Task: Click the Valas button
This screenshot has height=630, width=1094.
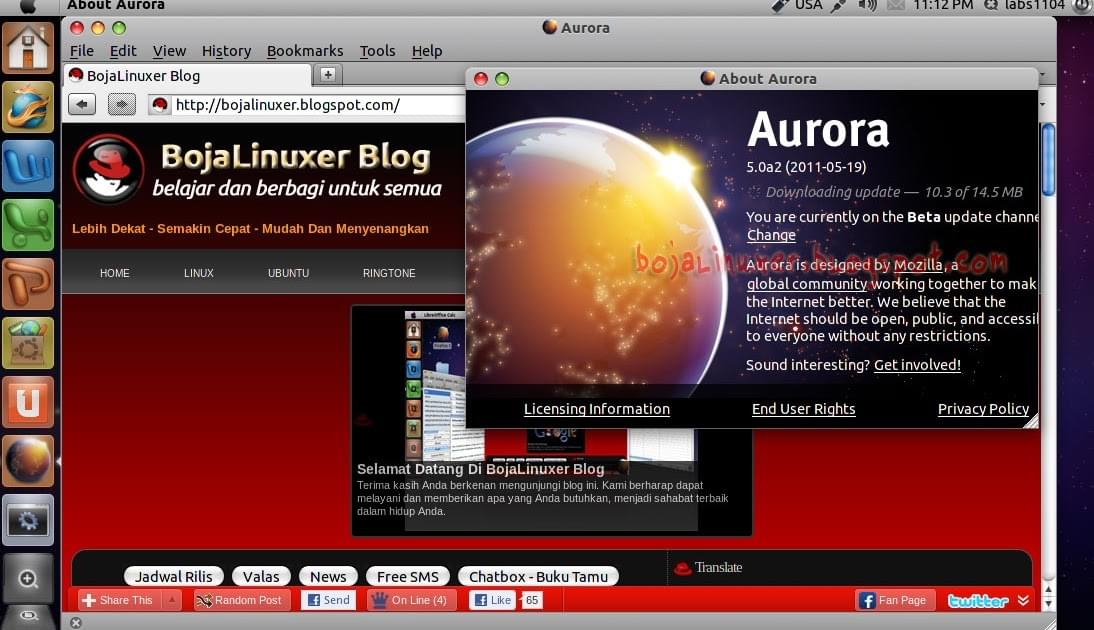Action: pos(261,576)
